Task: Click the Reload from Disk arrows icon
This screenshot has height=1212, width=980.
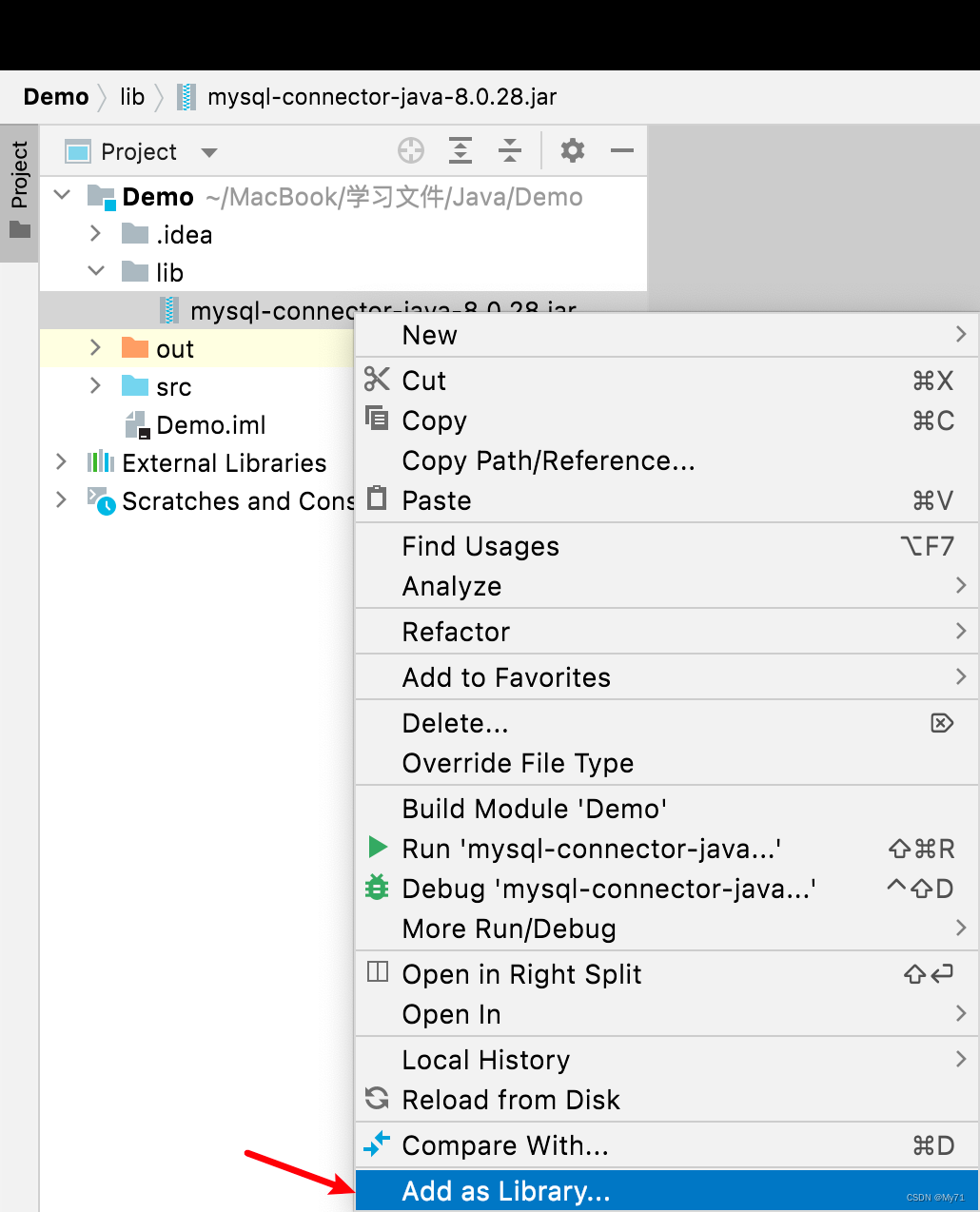Action: coord(377,1098)
